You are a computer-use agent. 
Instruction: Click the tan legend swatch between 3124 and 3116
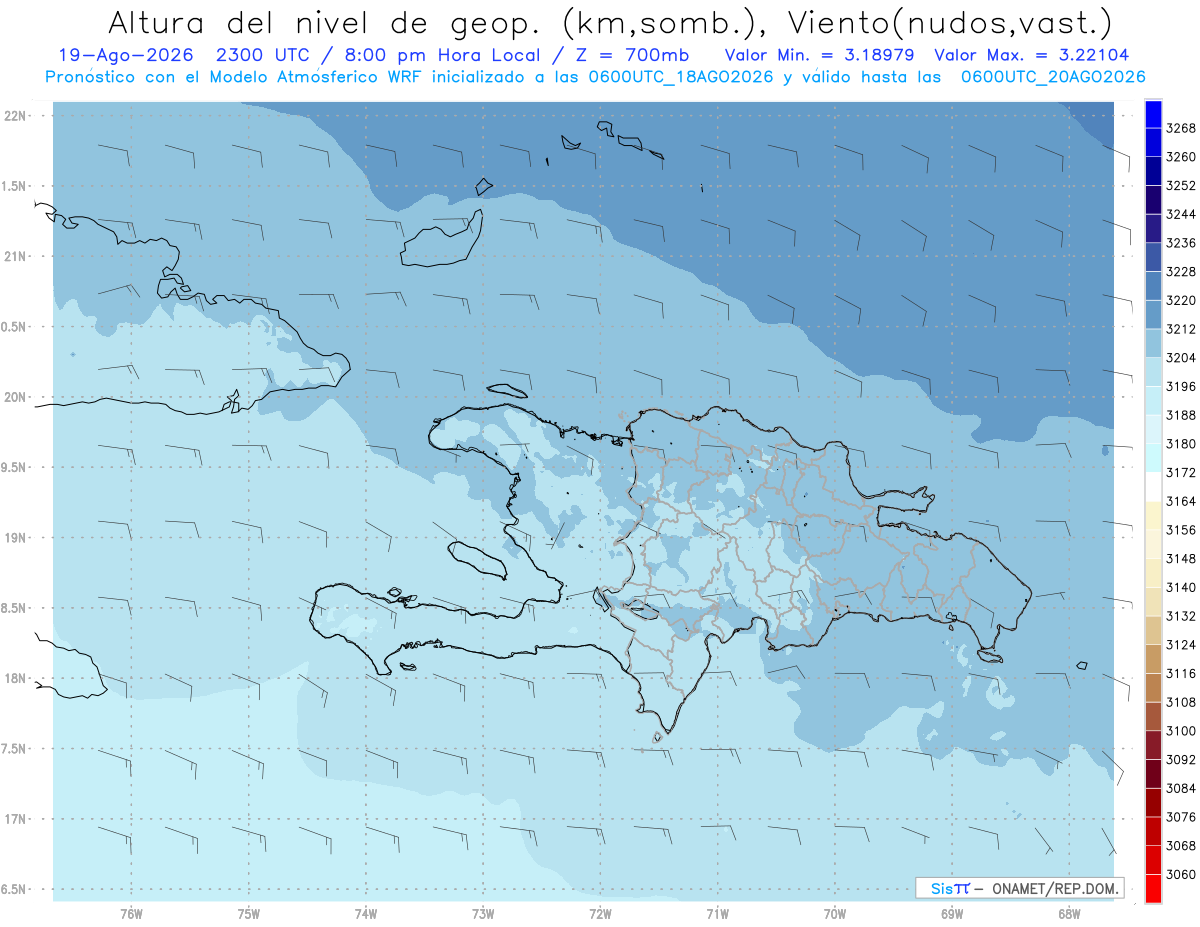point(1153,659)
